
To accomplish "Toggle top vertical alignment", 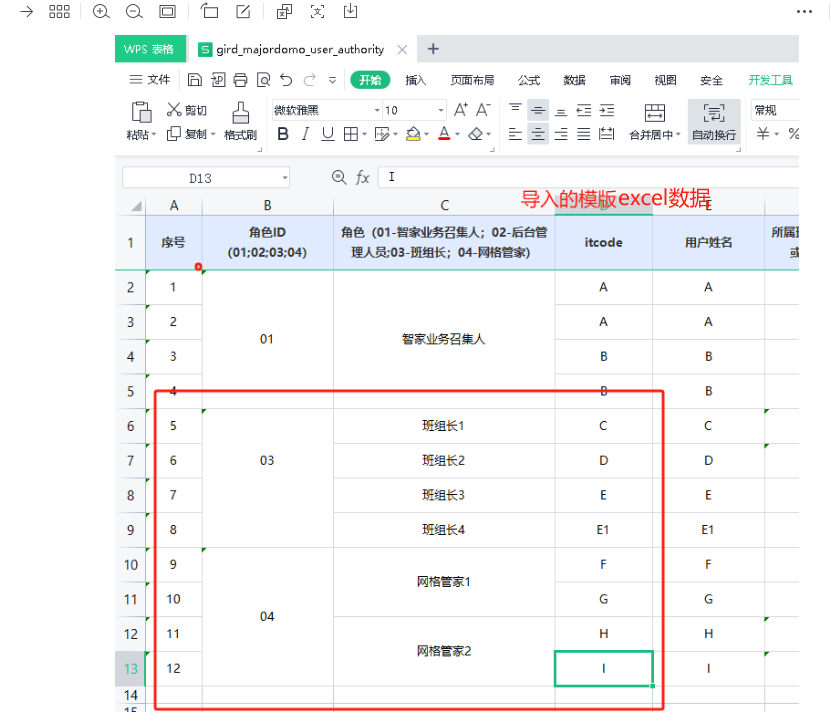I will tap(515, 109).
